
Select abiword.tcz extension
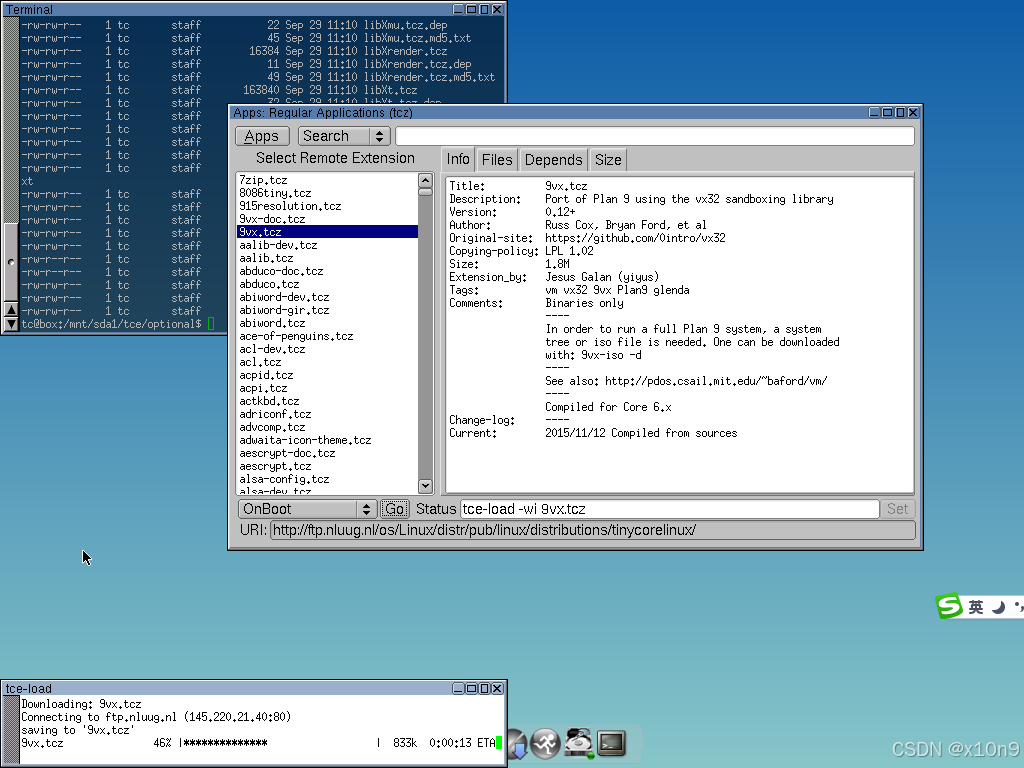point(327,323)
